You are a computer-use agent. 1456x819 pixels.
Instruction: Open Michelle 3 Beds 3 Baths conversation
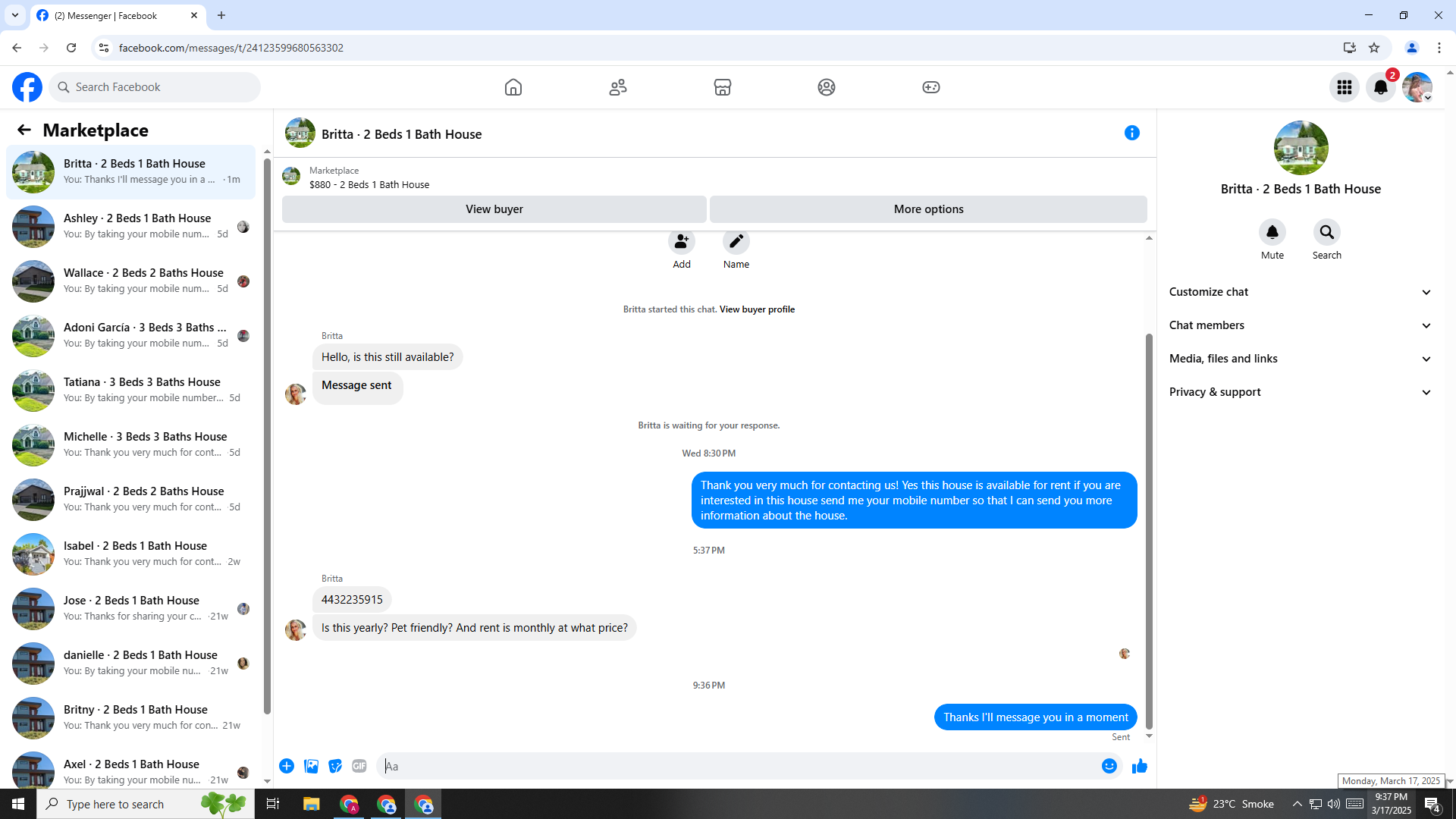131,445
